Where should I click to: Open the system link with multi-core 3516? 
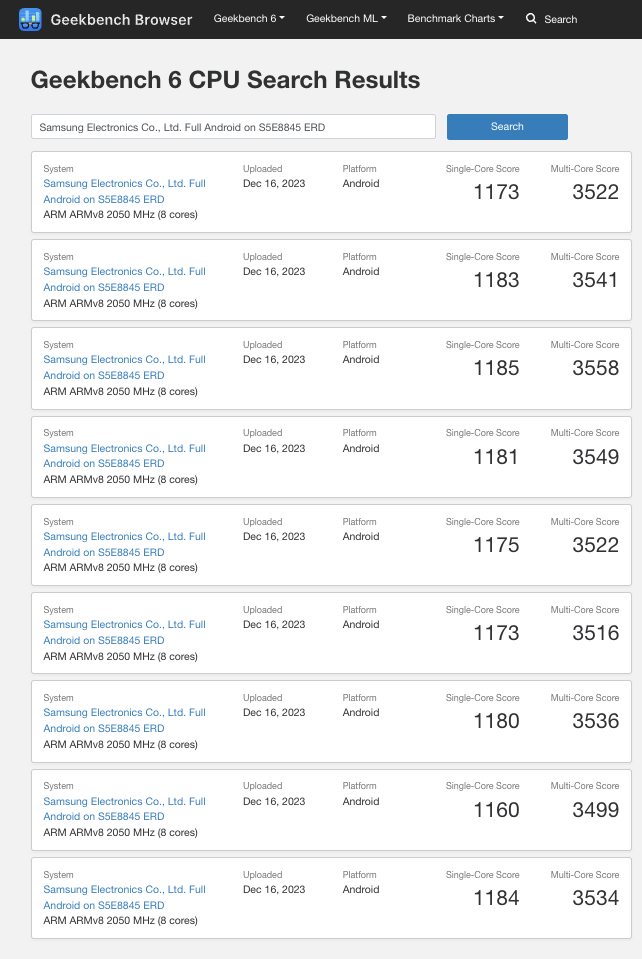point(124,632)
